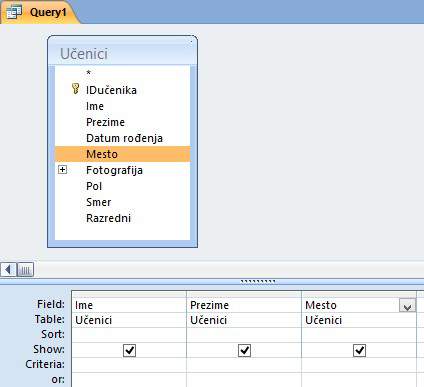Click the Prezime cell in Field row
The height and width of the screenshot is (387, 424).
click(x=244, y=305)
